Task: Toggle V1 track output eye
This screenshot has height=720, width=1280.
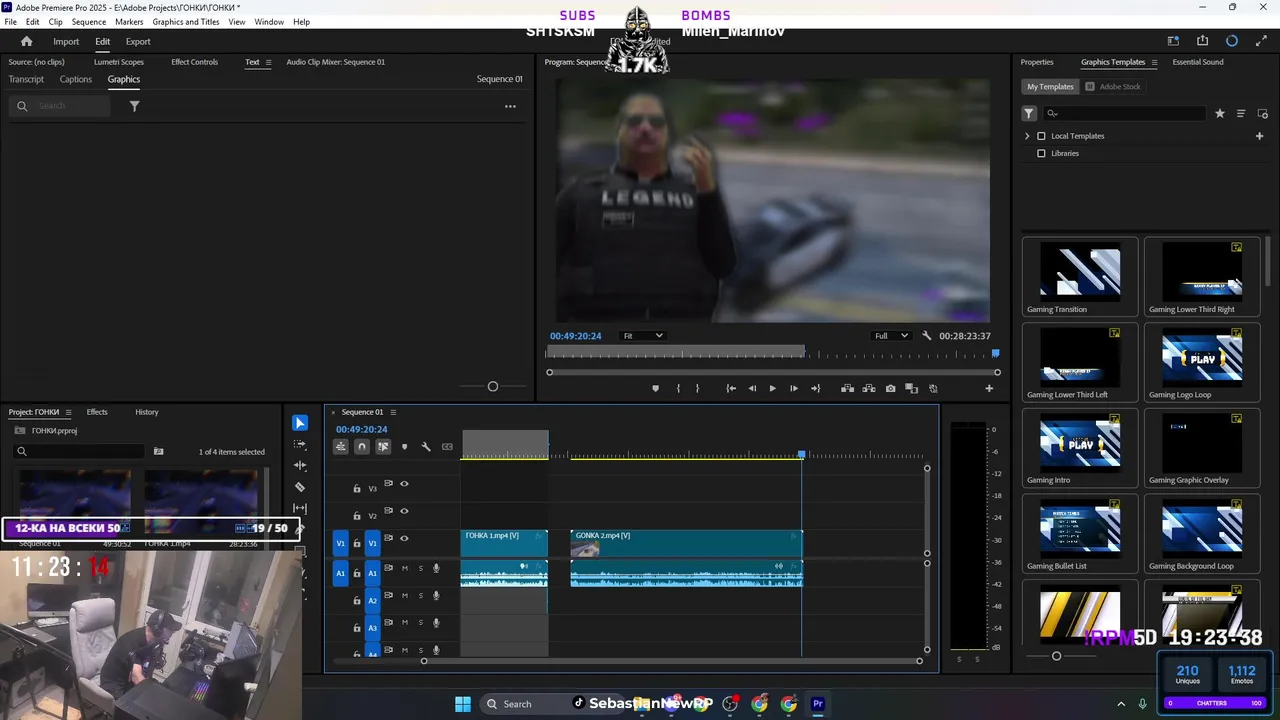Action: click(x=404, y=539)
